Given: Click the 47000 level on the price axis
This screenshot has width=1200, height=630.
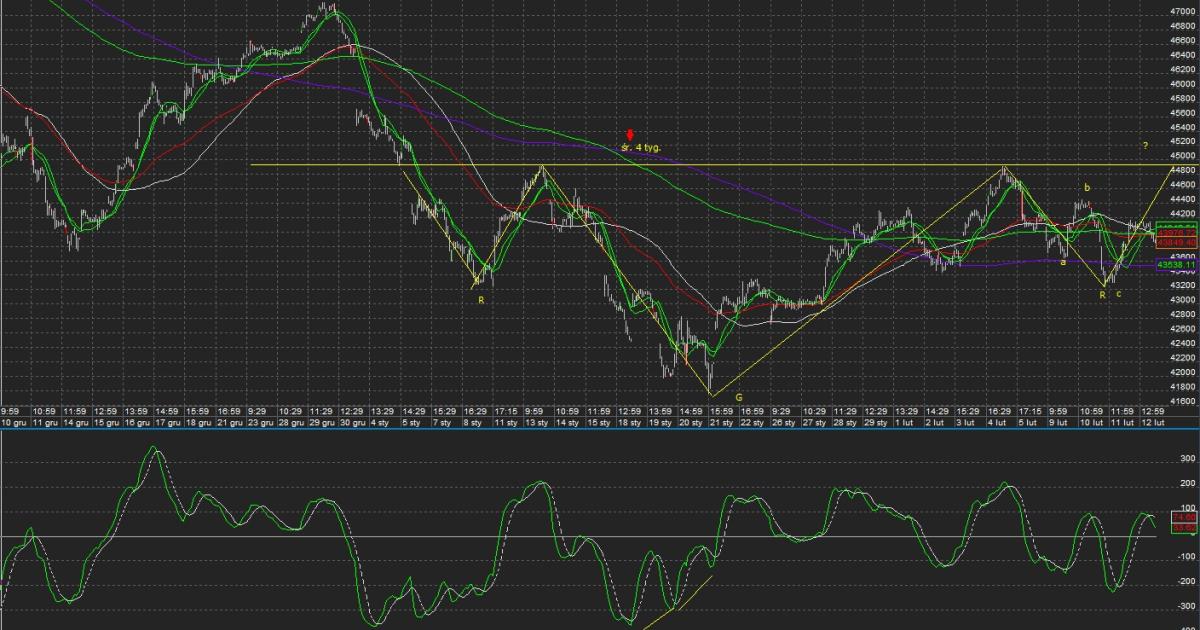Looking at the screenshot, I should tap(1182, 12).
